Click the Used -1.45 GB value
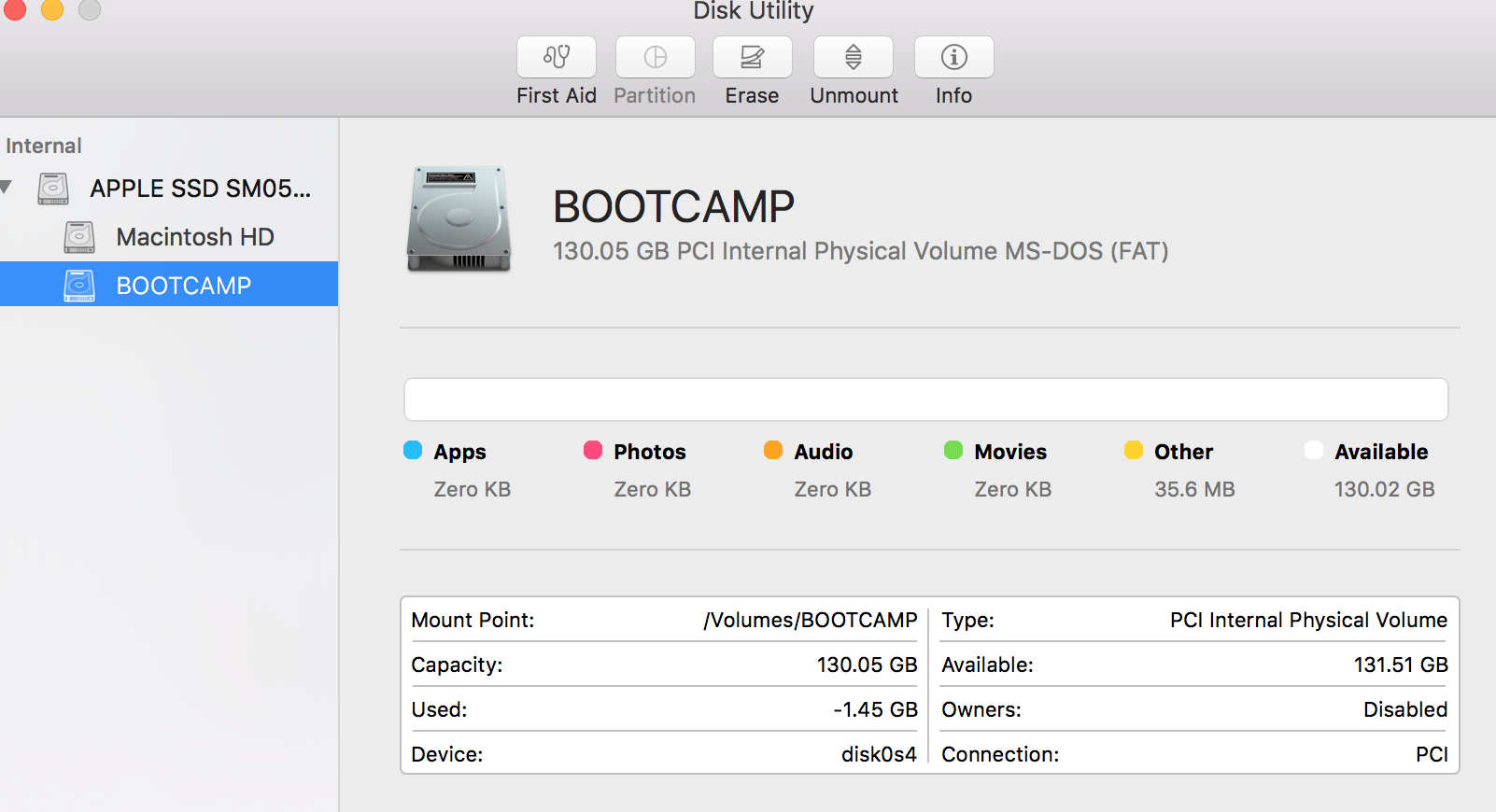 [876, 709]
